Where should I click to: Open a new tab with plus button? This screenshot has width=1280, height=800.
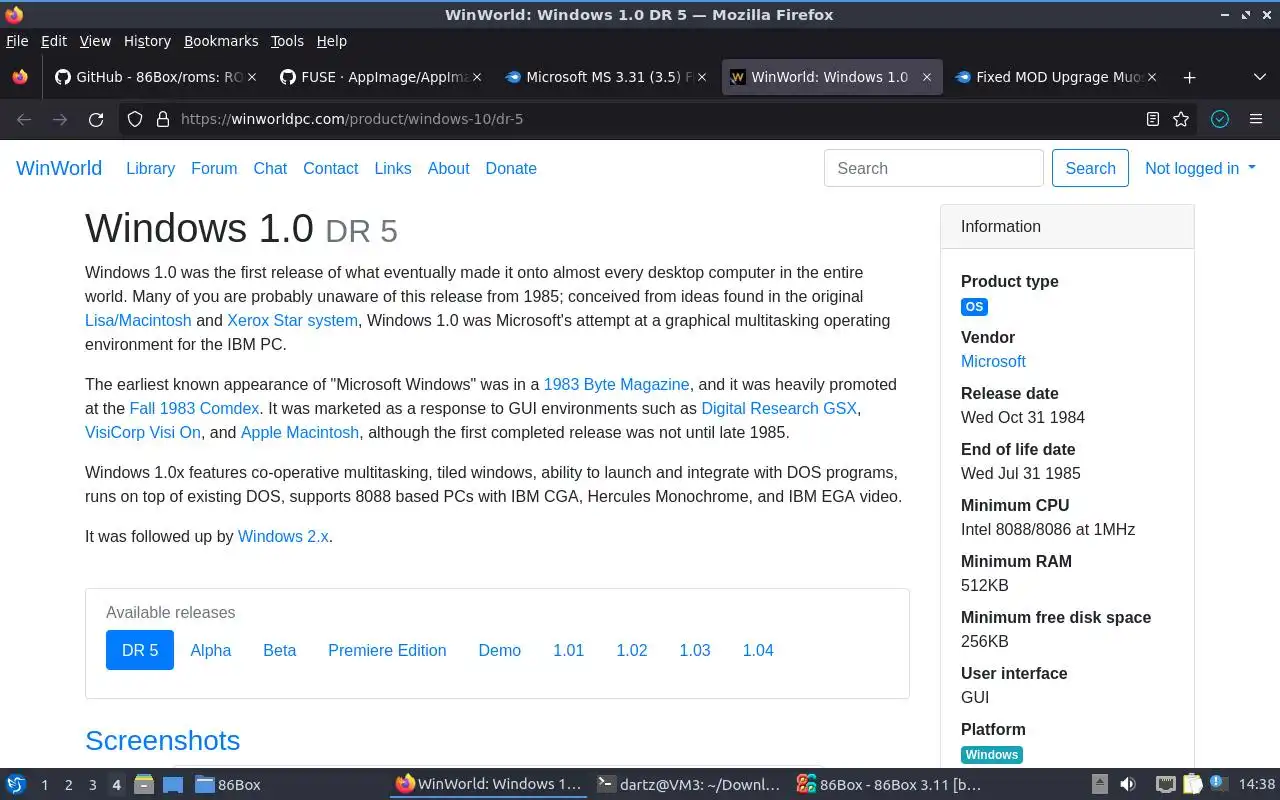(x=1189, y=77)
